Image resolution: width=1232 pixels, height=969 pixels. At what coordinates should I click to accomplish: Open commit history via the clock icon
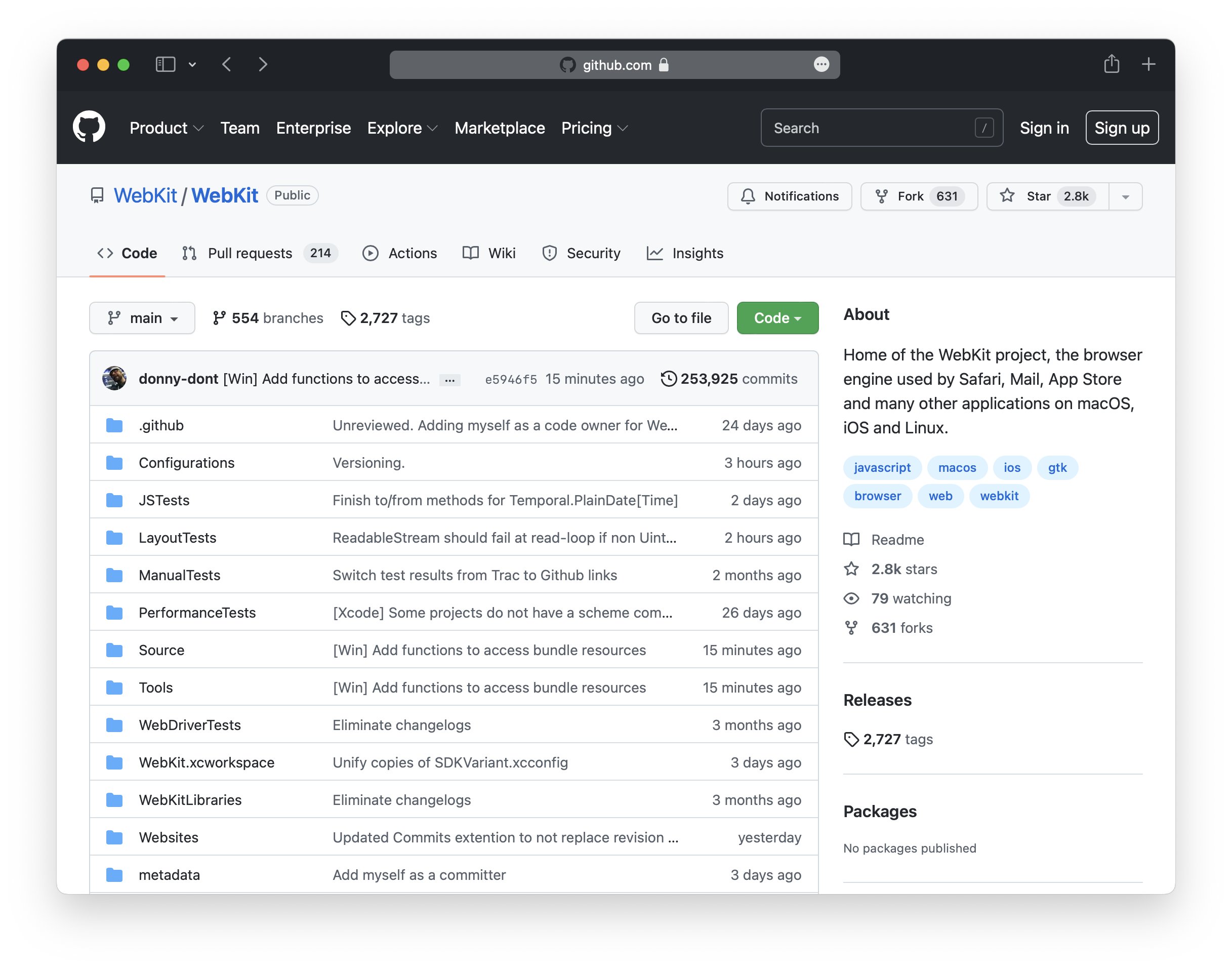coord(670,378)
